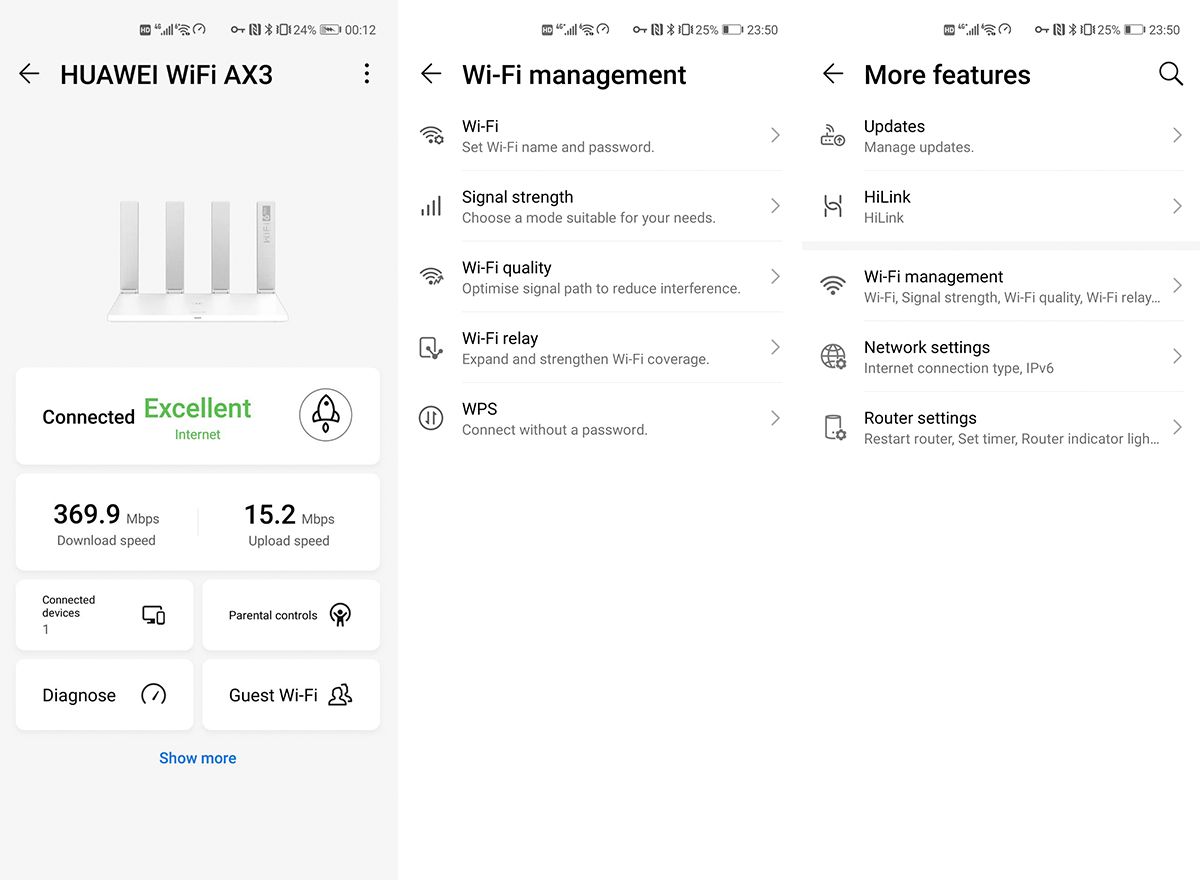Tap the 'More features' title
Image resolution: width=1200 pixels, height=880 pixels.
(947, 74)
